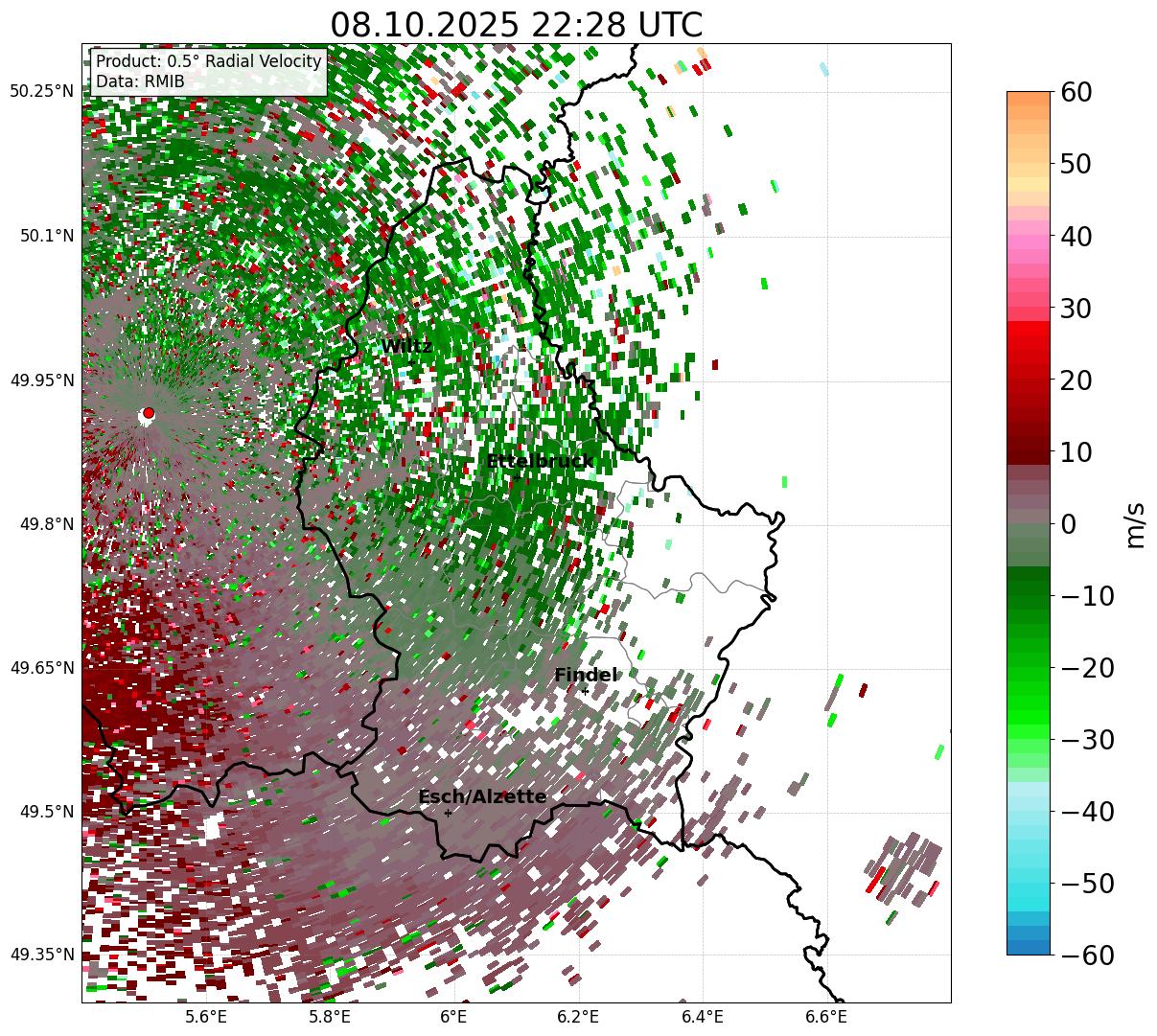Image resolution: width=1157 pixels, height=1036 pixels.
Task: Click the 49.5°N latitude tick label
Action: 46,812
